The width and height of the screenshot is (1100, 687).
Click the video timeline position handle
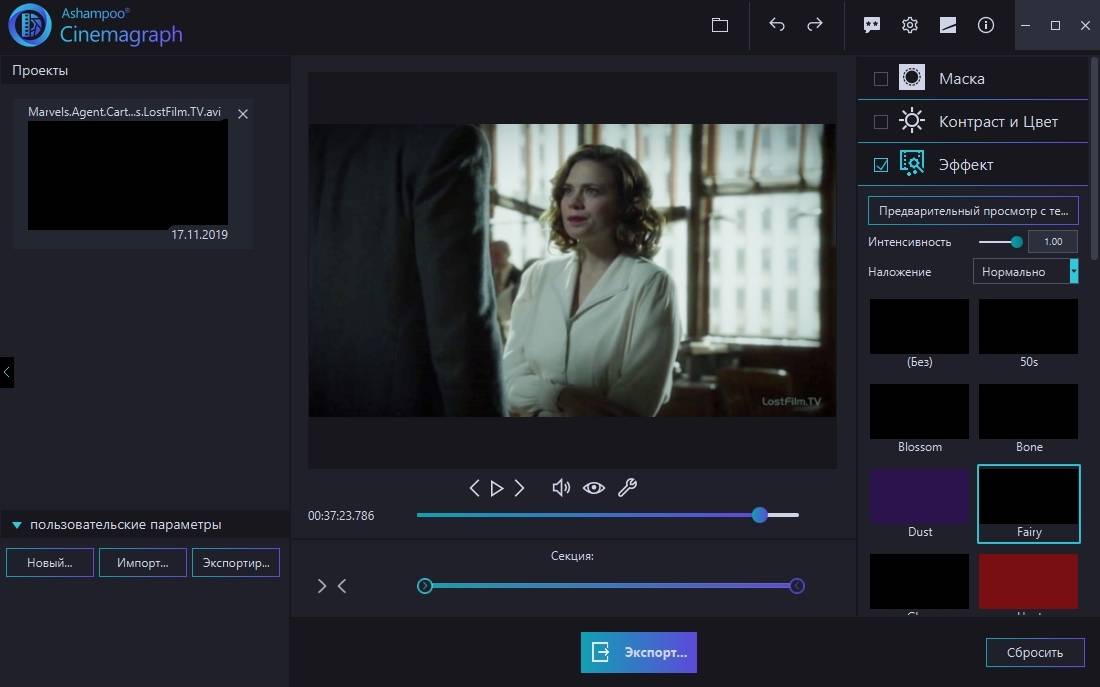click(760, 515)
